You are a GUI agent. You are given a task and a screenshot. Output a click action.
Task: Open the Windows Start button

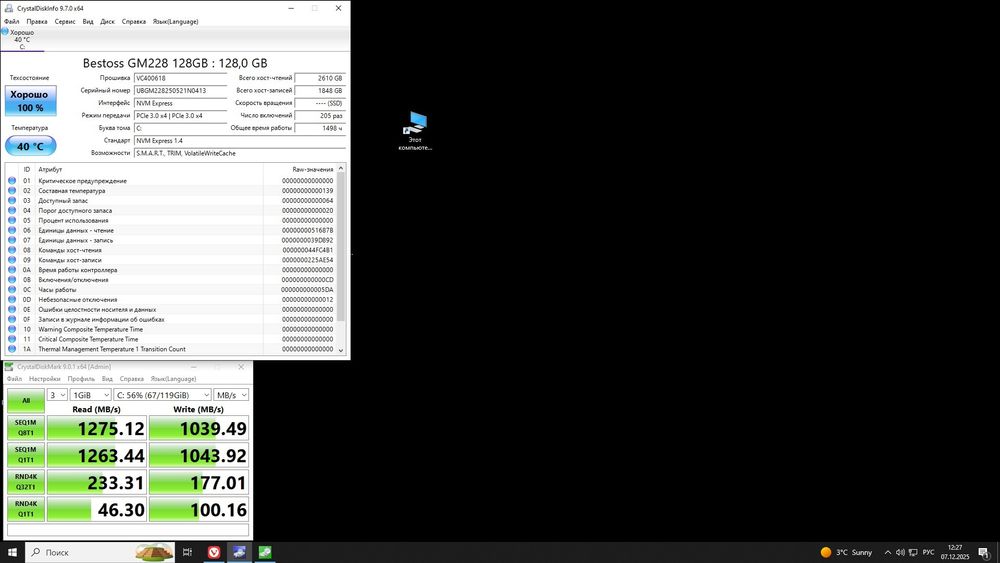[x=12, y=552]
